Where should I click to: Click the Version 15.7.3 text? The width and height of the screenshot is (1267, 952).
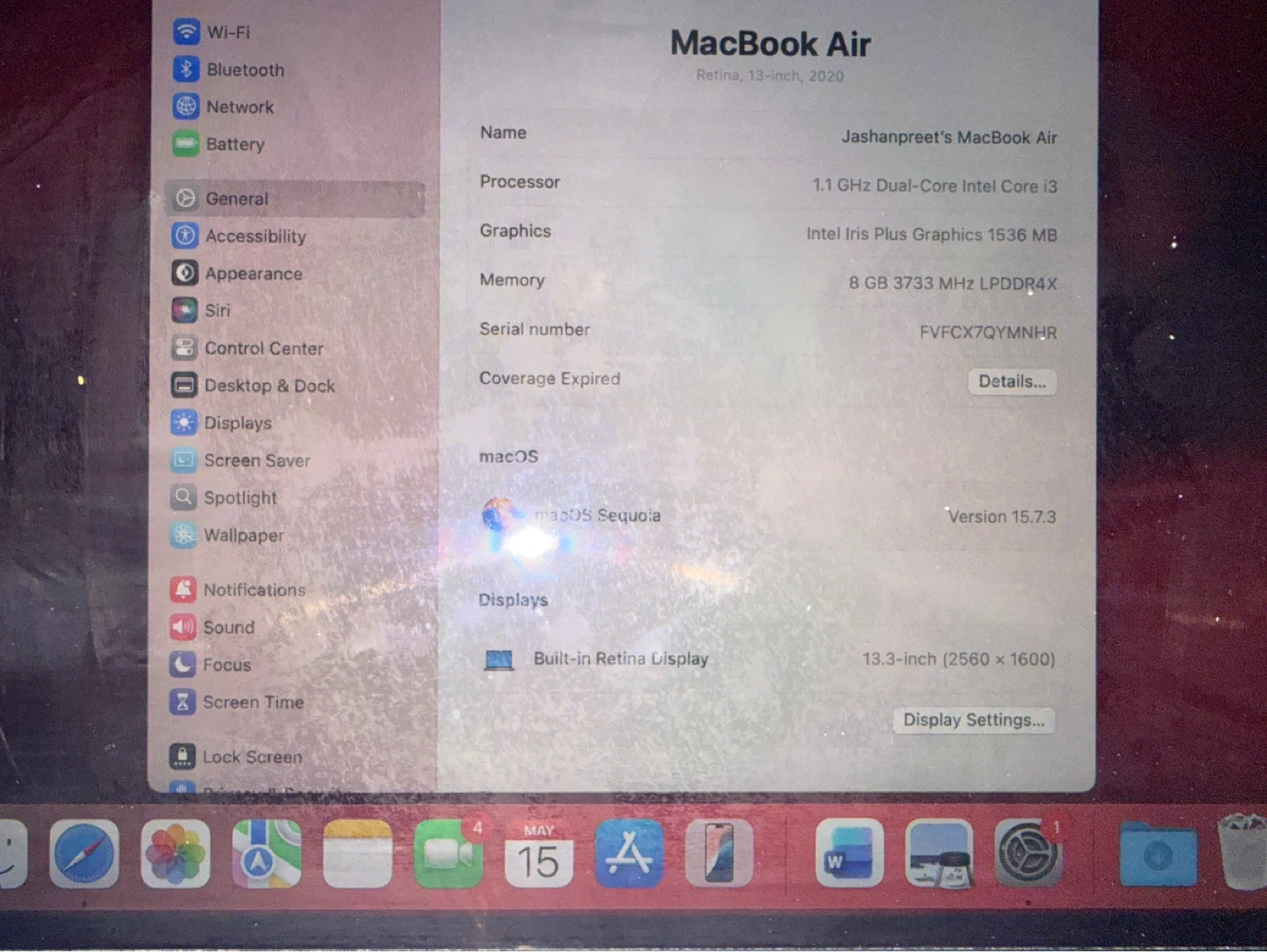pyautogui.click(x=1002, y=516)
